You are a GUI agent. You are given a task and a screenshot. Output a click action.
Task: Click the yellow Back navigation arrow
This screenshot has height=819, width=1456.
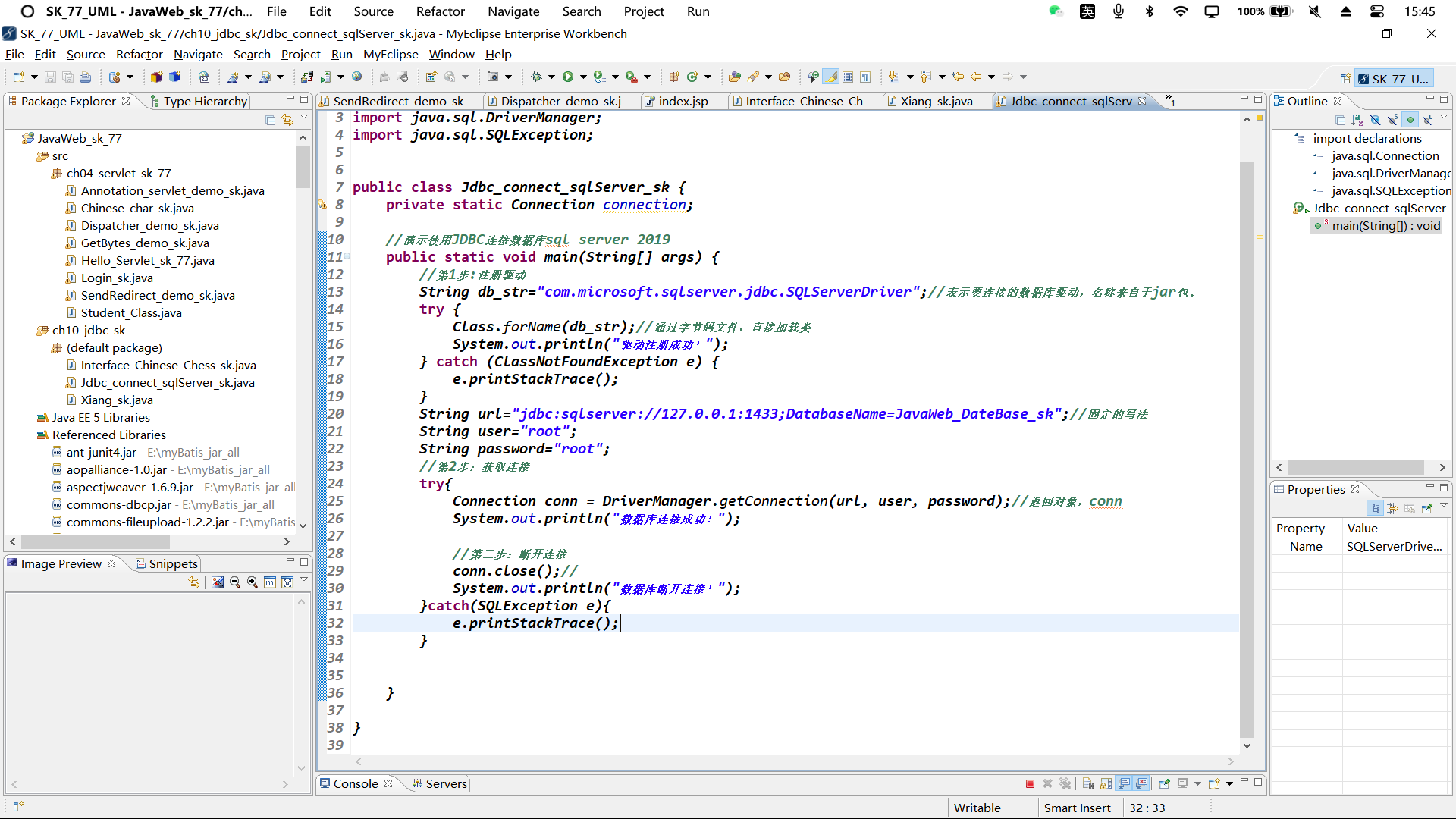coord(976,77)
